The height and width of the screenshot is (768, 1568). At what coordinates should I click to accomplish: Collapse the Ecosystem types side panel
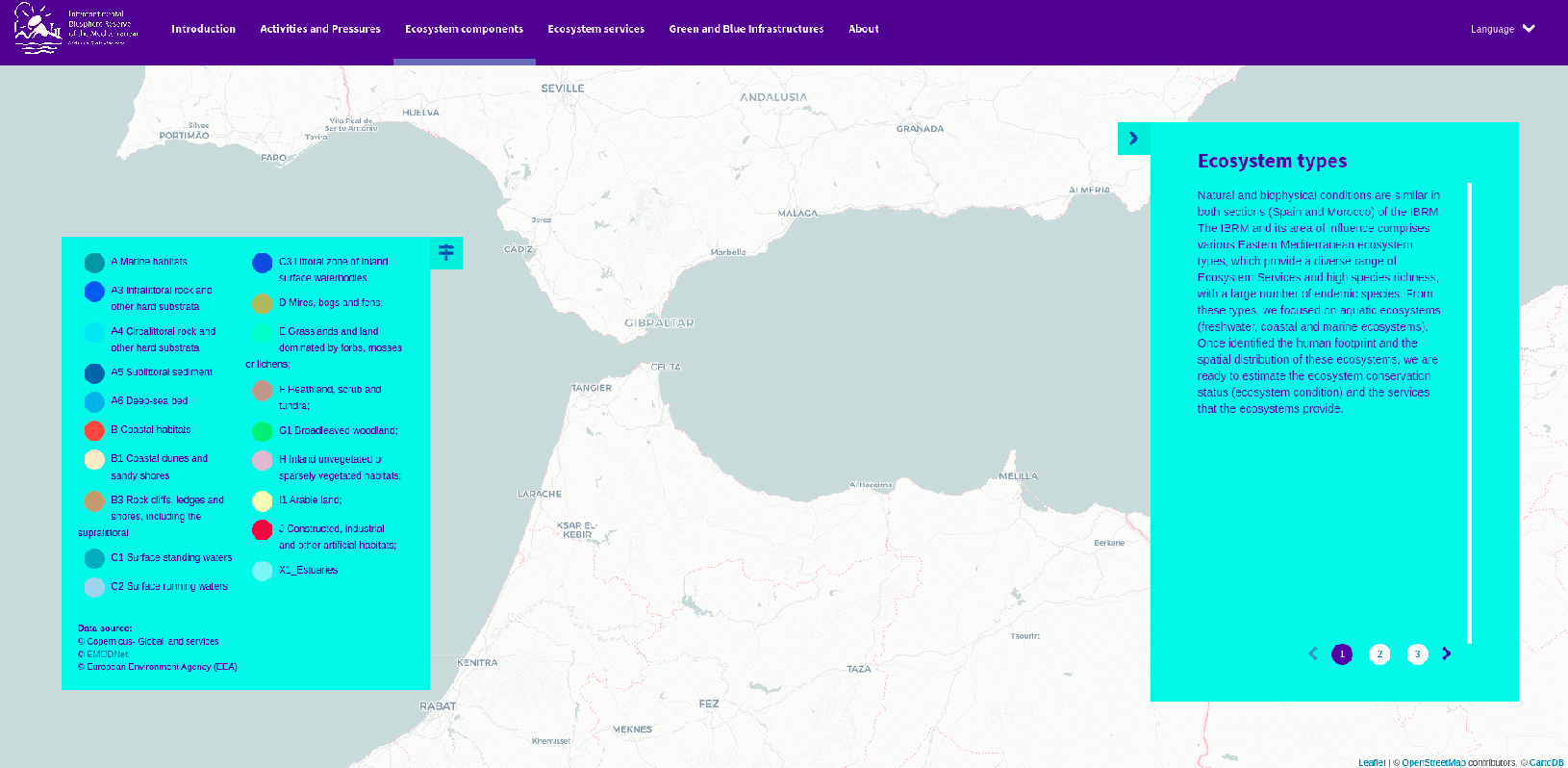click(x=1133, y=139)
